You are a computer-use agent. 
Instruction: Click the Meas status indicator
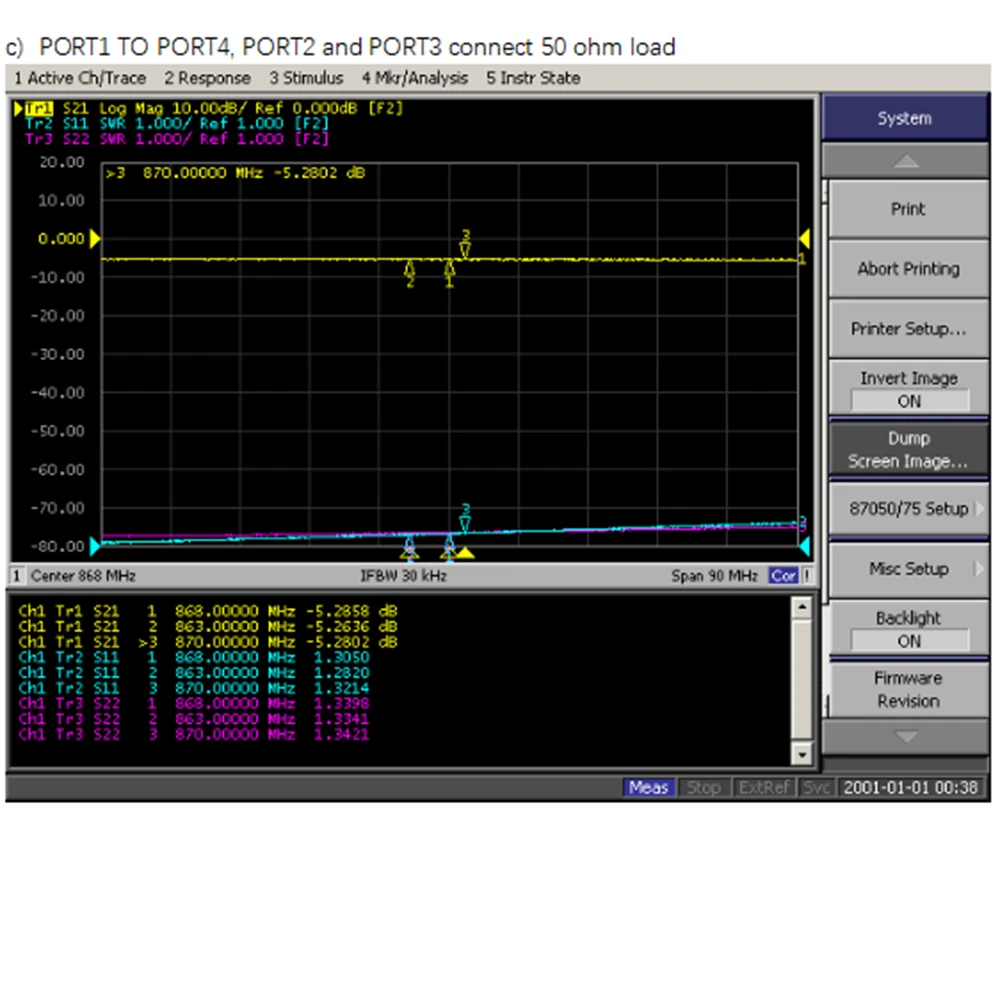pos(648,788)
